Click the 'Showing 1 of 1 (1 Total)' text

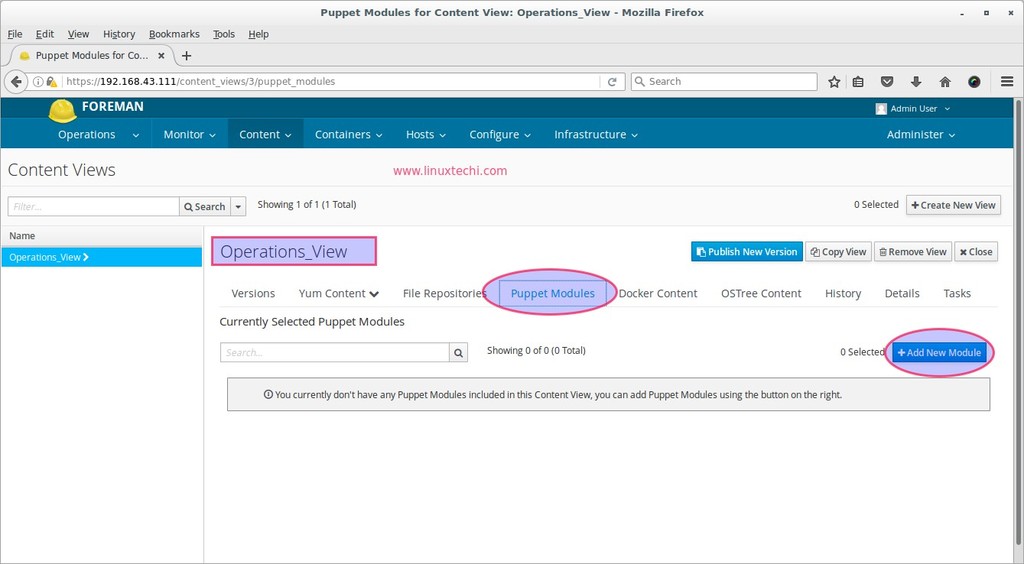tap(307, 204)
